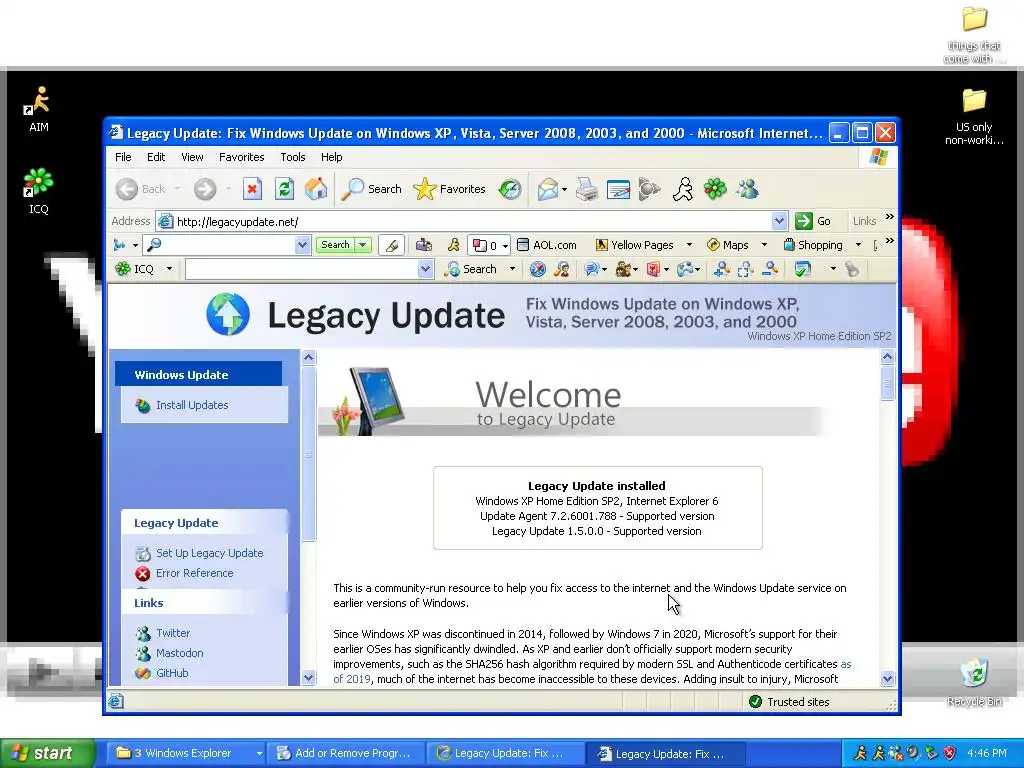Screen dimensions: 1024x768
Task: Click the compass icon in ICQ toolbar
Action: coord(537,269)
